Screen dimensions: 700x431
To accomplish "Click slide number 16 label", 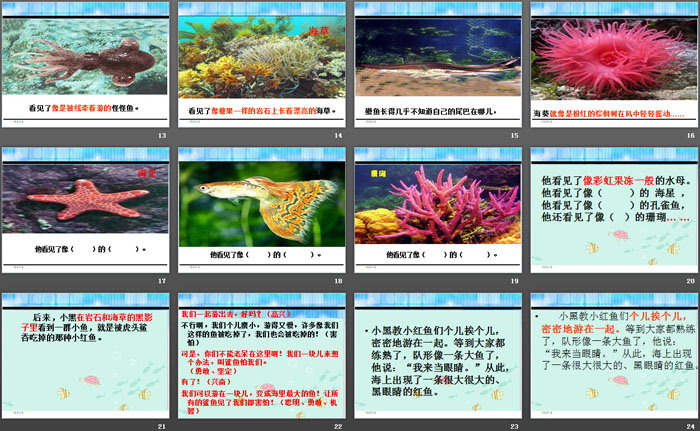I will pyautogui.click(x=691, y=135).
